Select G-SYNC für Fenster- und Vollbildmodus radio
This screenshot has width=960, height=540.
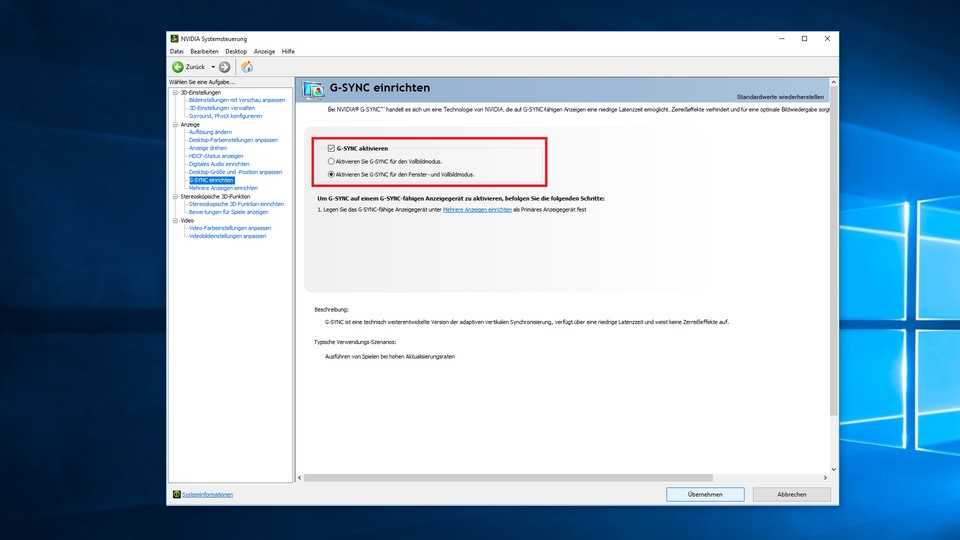pos(331,174)
